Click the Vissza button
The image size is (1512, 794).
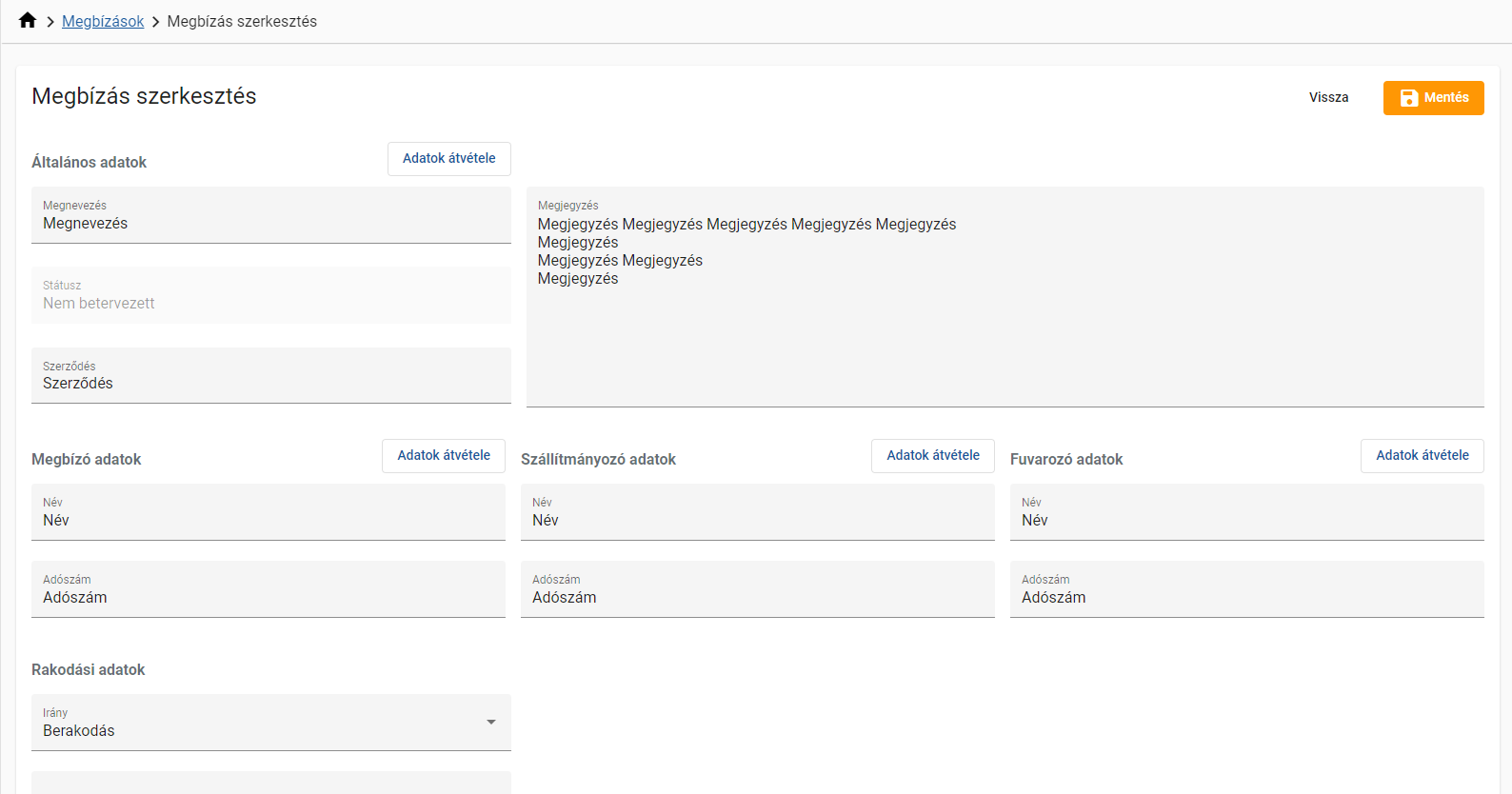coord(1328,97)
